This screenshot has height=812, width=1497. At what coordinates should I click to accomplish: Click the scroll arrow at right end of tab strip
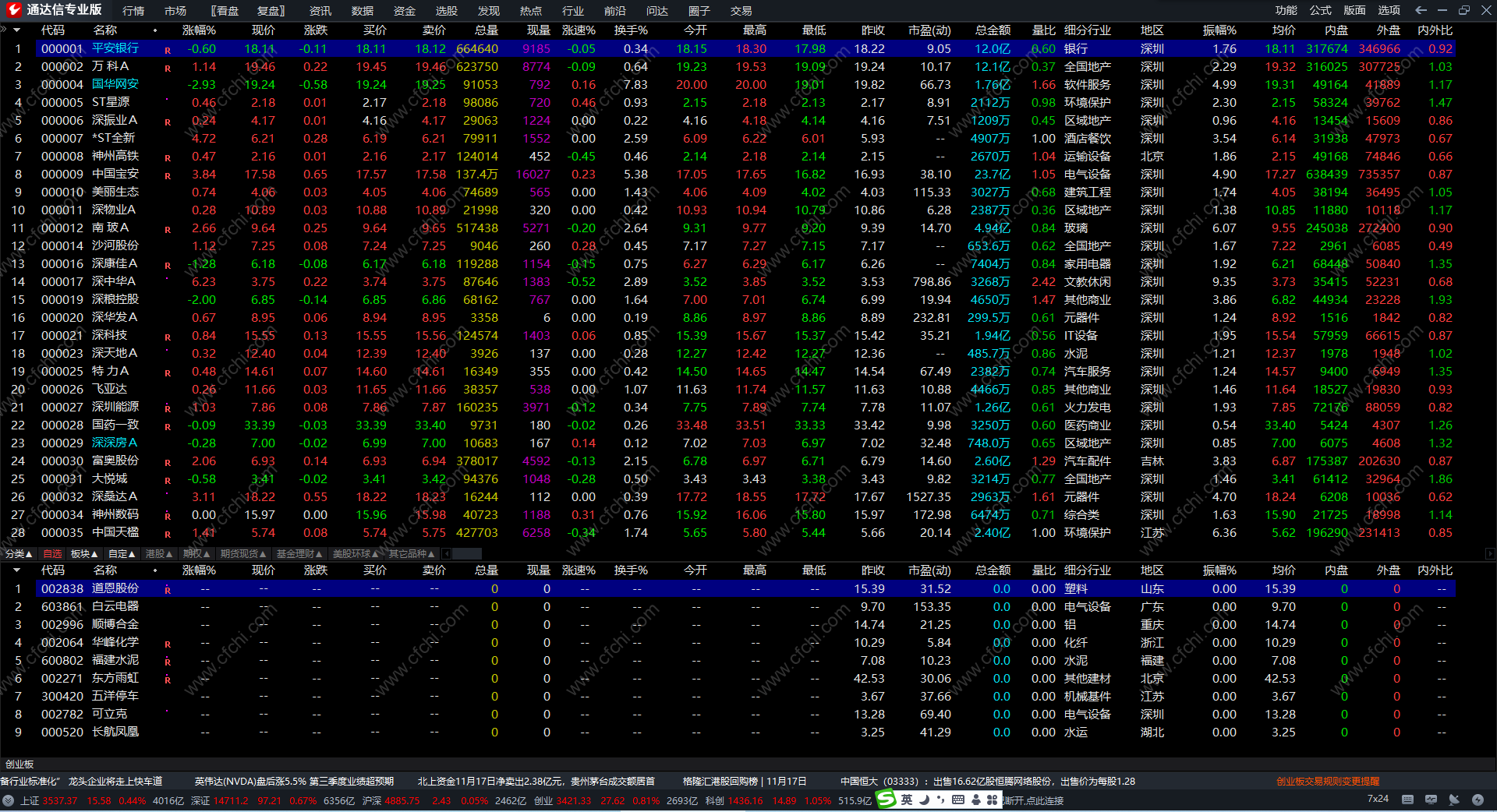coord(1490,554)
